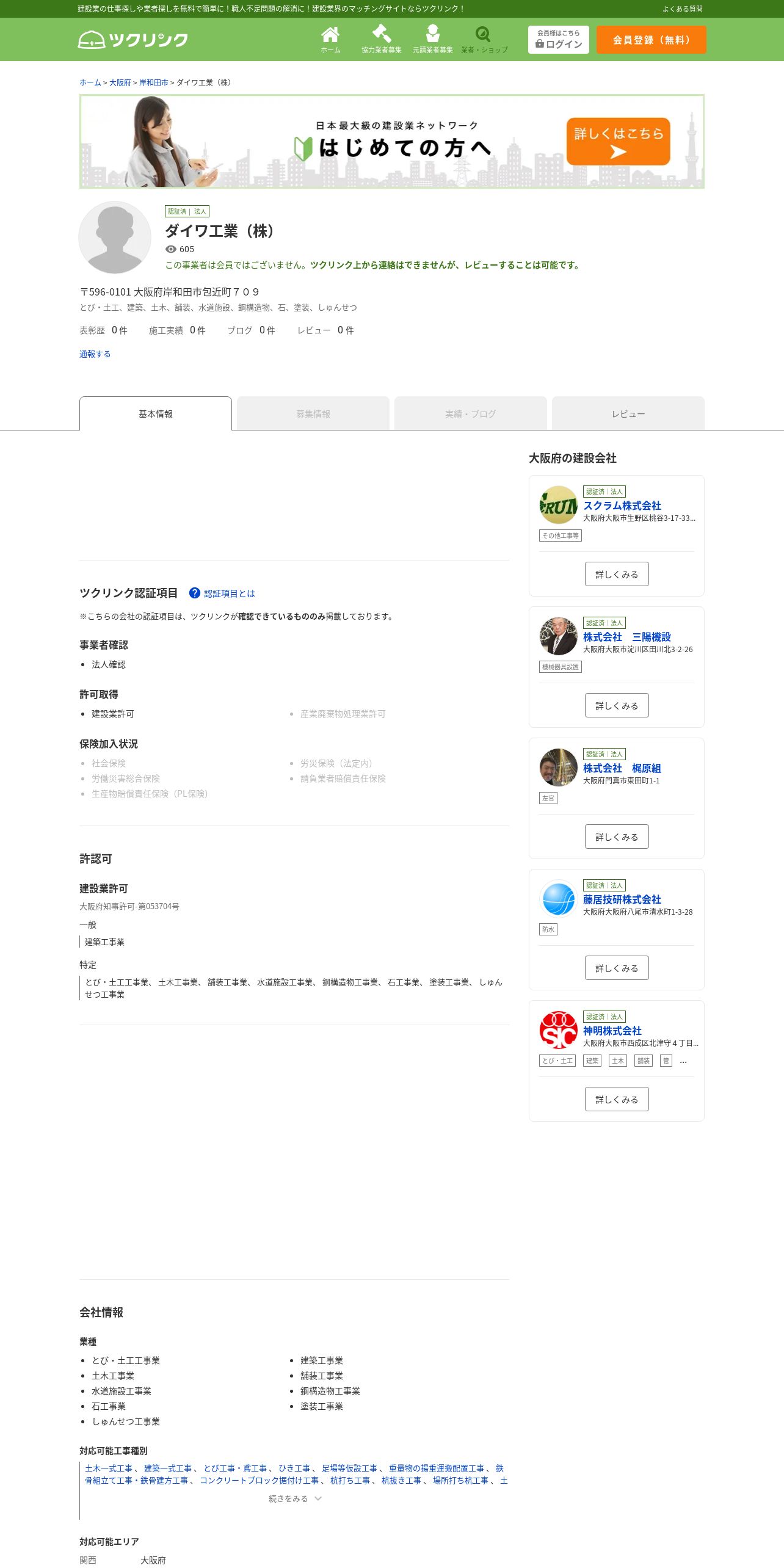Open ひき工事 link

(295, 1468)
